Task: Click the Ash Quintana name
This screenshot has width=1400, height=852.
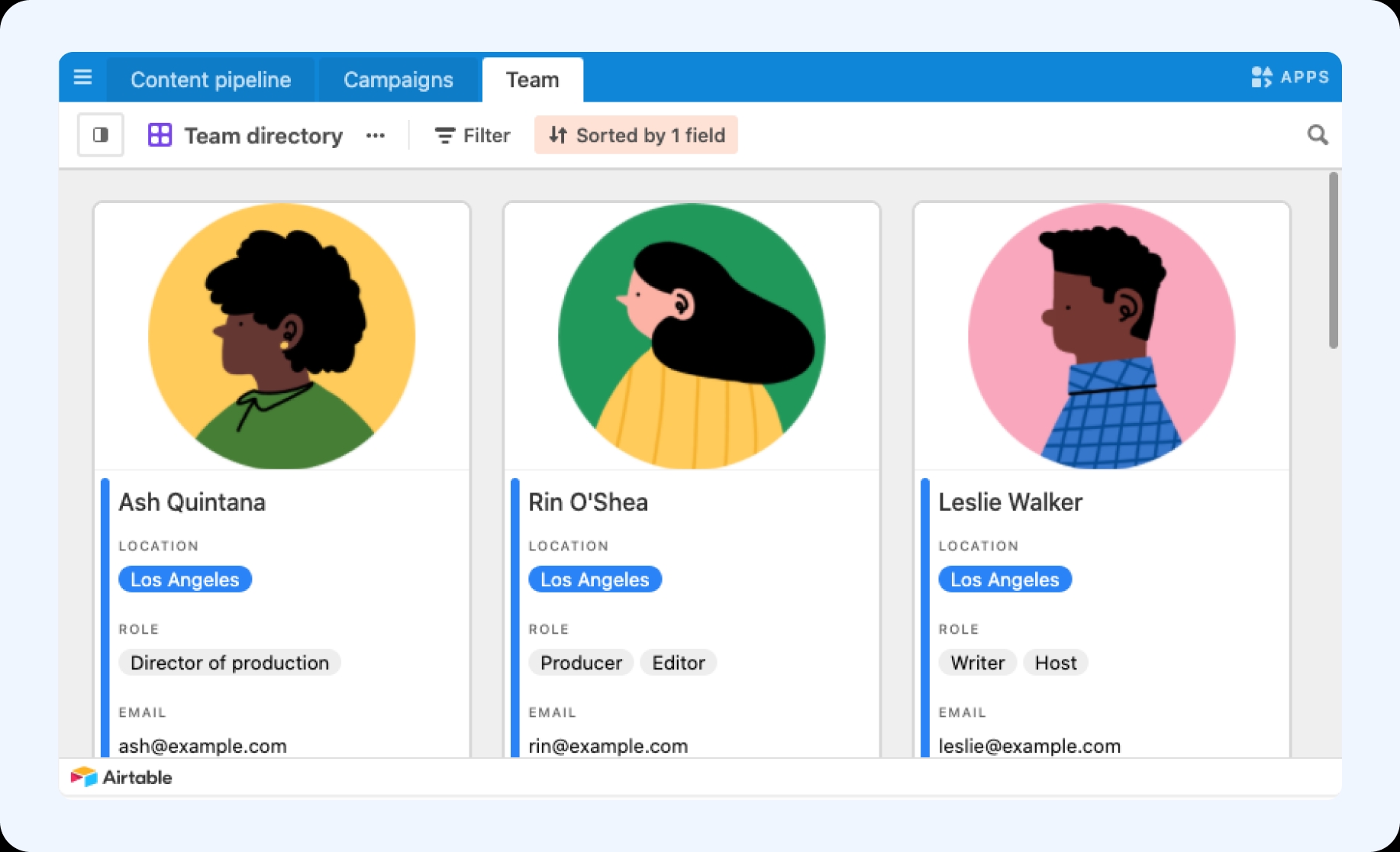Action: [192, 502]
